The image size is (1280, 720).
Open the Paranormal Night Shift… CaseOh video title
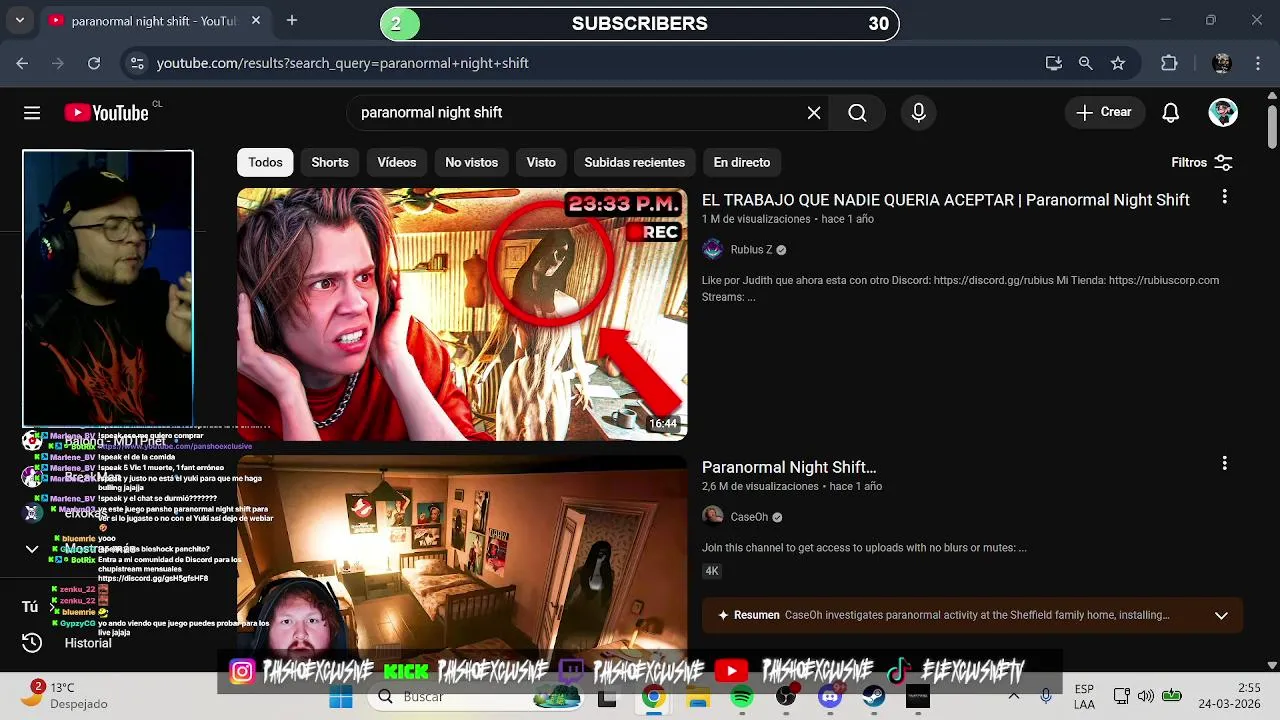pos(789,467)
